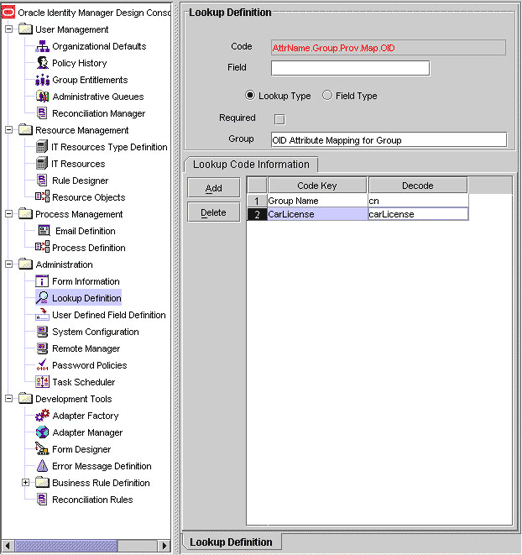Collapse the Administration node

coord(9,264)
